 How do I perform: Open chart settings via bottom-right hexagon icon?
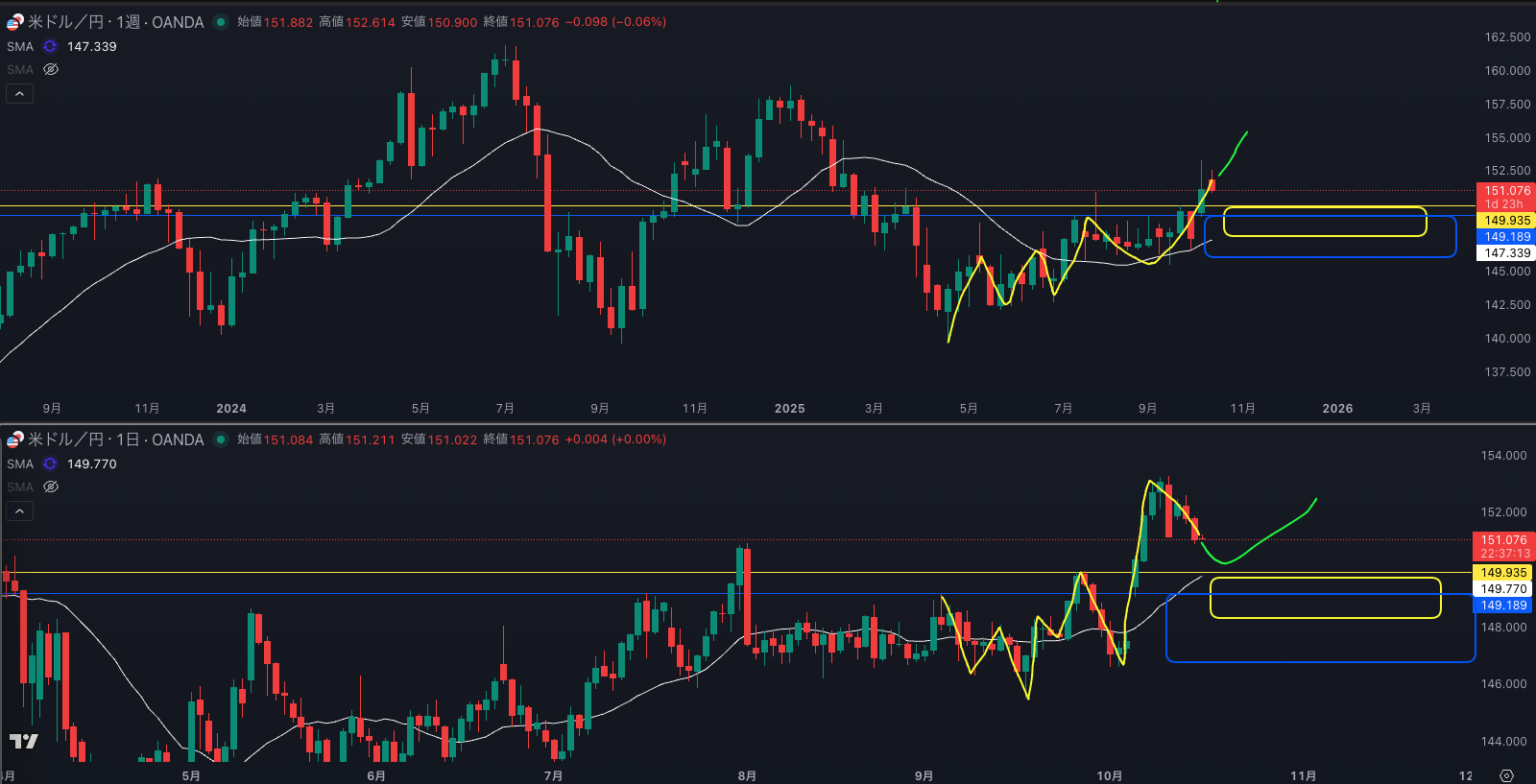pos(1506,775)
